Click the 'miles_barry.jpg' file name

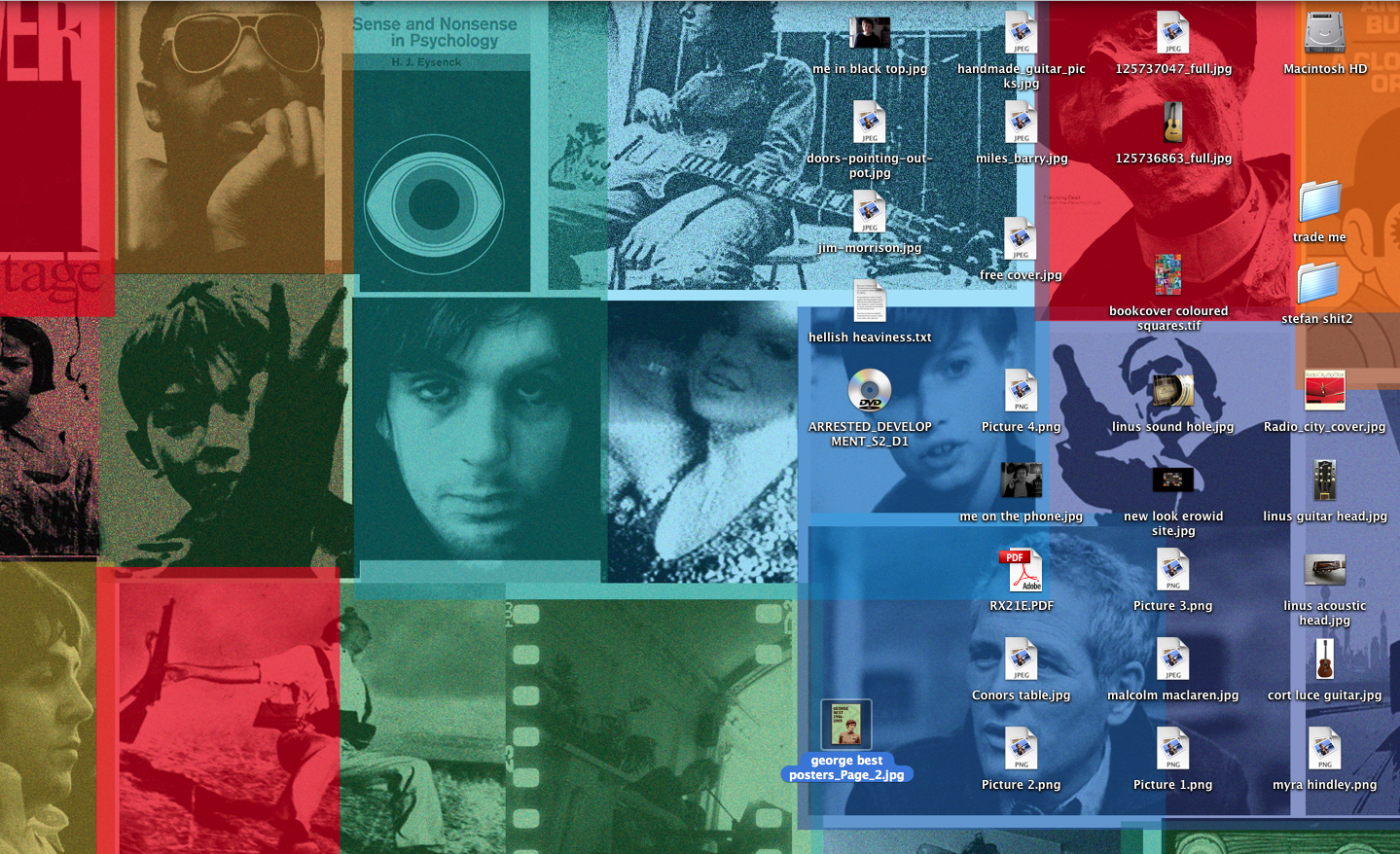1022,159
